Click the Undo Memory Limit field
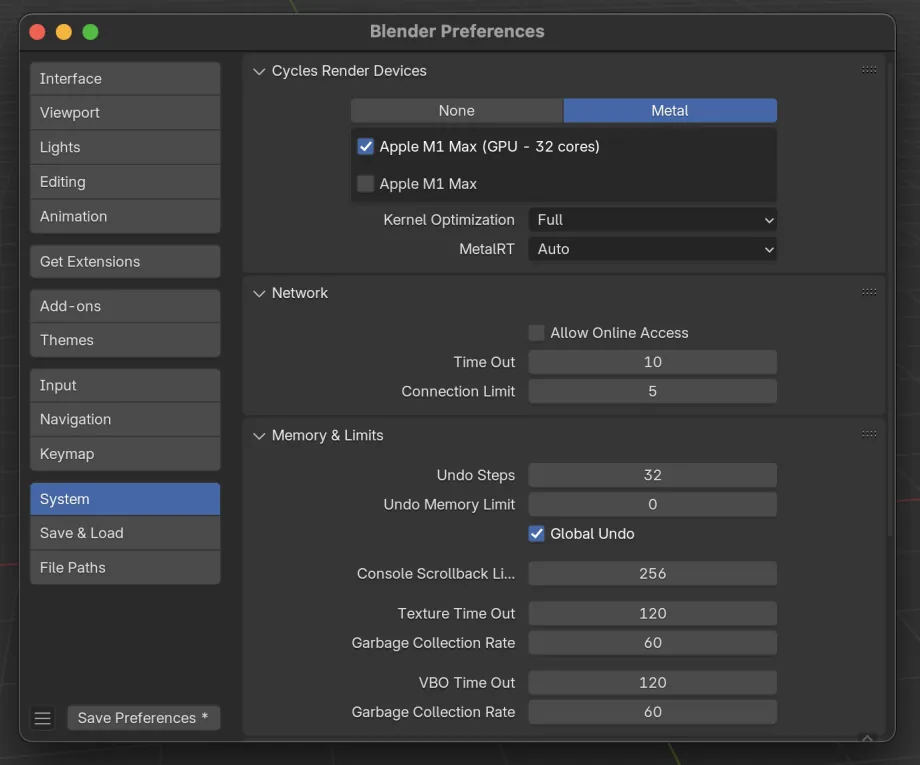The image size is (920, 765). (x=652, y=505)
